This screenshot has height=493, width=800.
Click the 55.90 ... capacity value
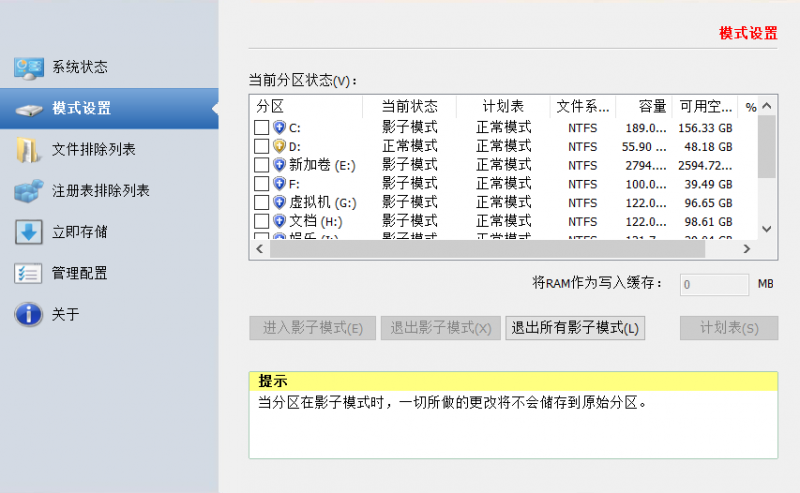point(644,146)
